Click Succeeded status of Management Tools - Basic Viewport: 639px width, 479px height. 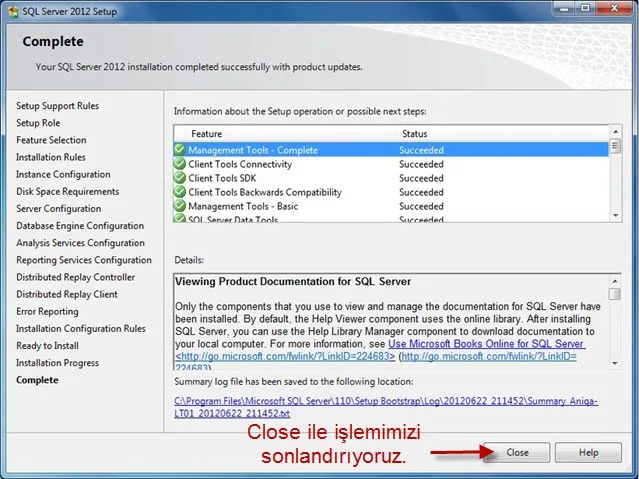tap(421, 206)
